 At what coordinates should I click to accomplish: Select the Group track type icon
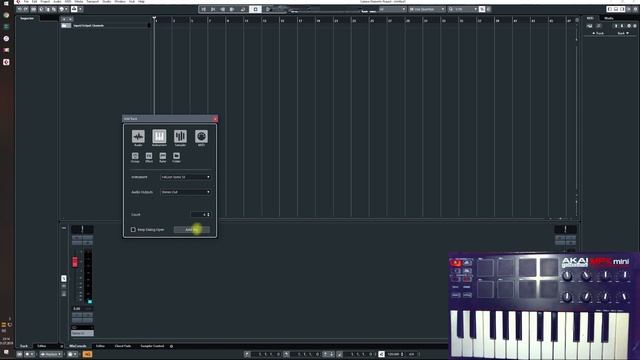click(x=135, y=156)
